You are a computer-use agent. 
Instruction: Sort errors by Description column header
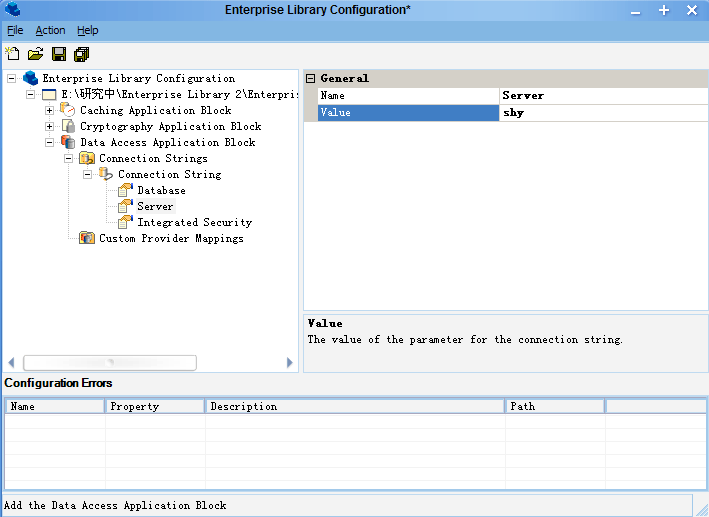[x=355, y=406]
